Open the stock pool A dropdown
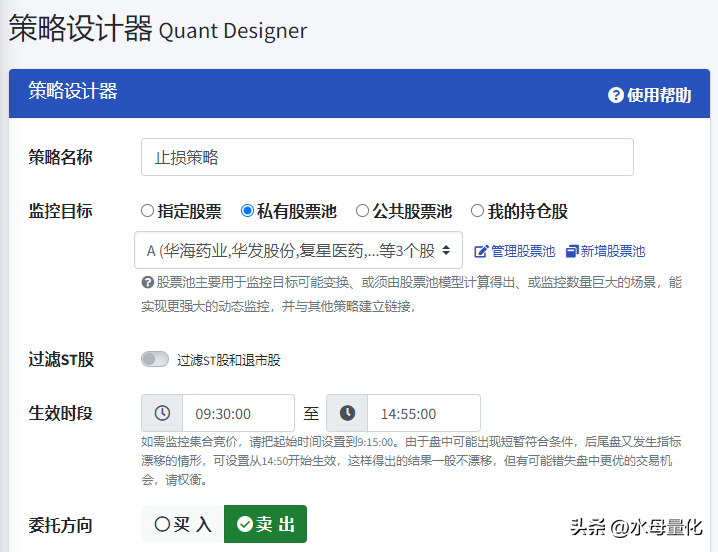Screen dimensions: 718x552 (x=298, y=250)
